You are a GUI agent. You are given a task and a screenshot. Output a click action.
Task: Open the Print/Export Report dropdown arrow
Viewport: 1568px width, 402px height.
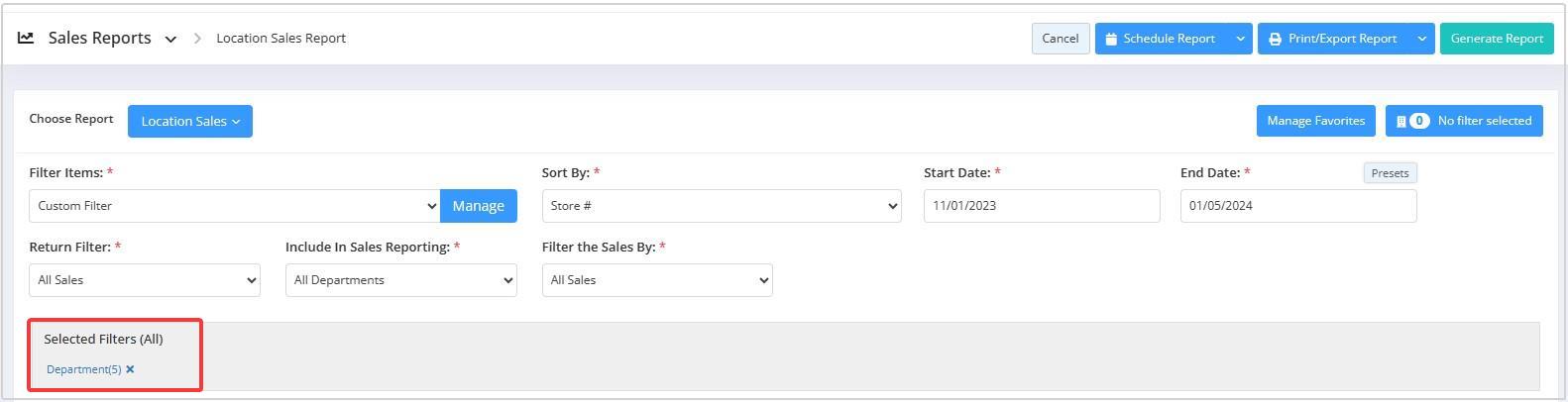[x=1422, y=39]
